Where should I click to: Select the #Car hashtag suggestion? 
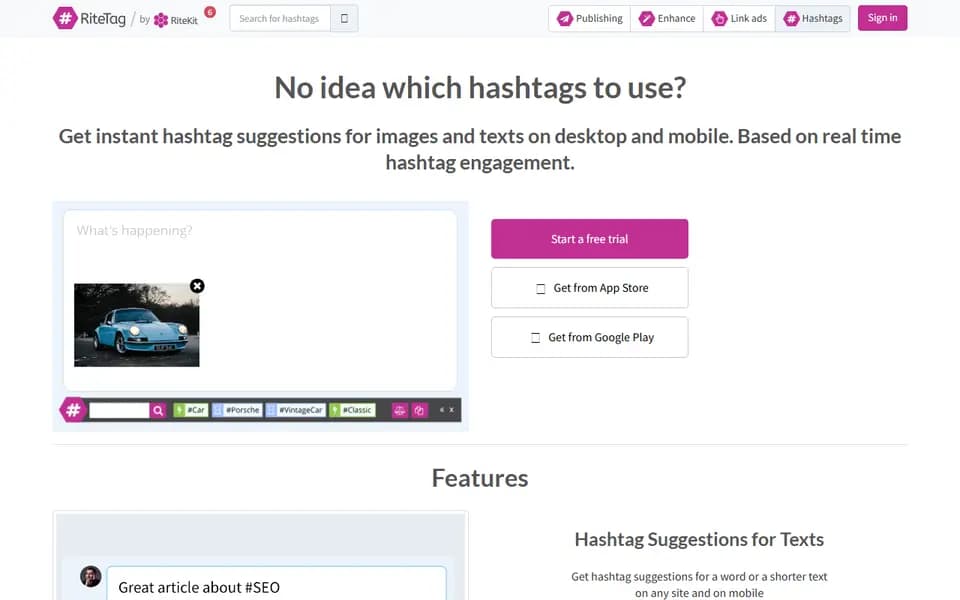(191, 410)
